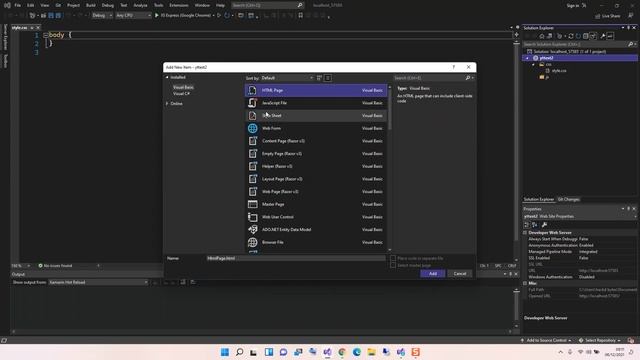This screenshot has height=360, width=640.
Task: Toggle Place code in separate file checkbox
Action: pyautogui.click(x=393, y=258)
